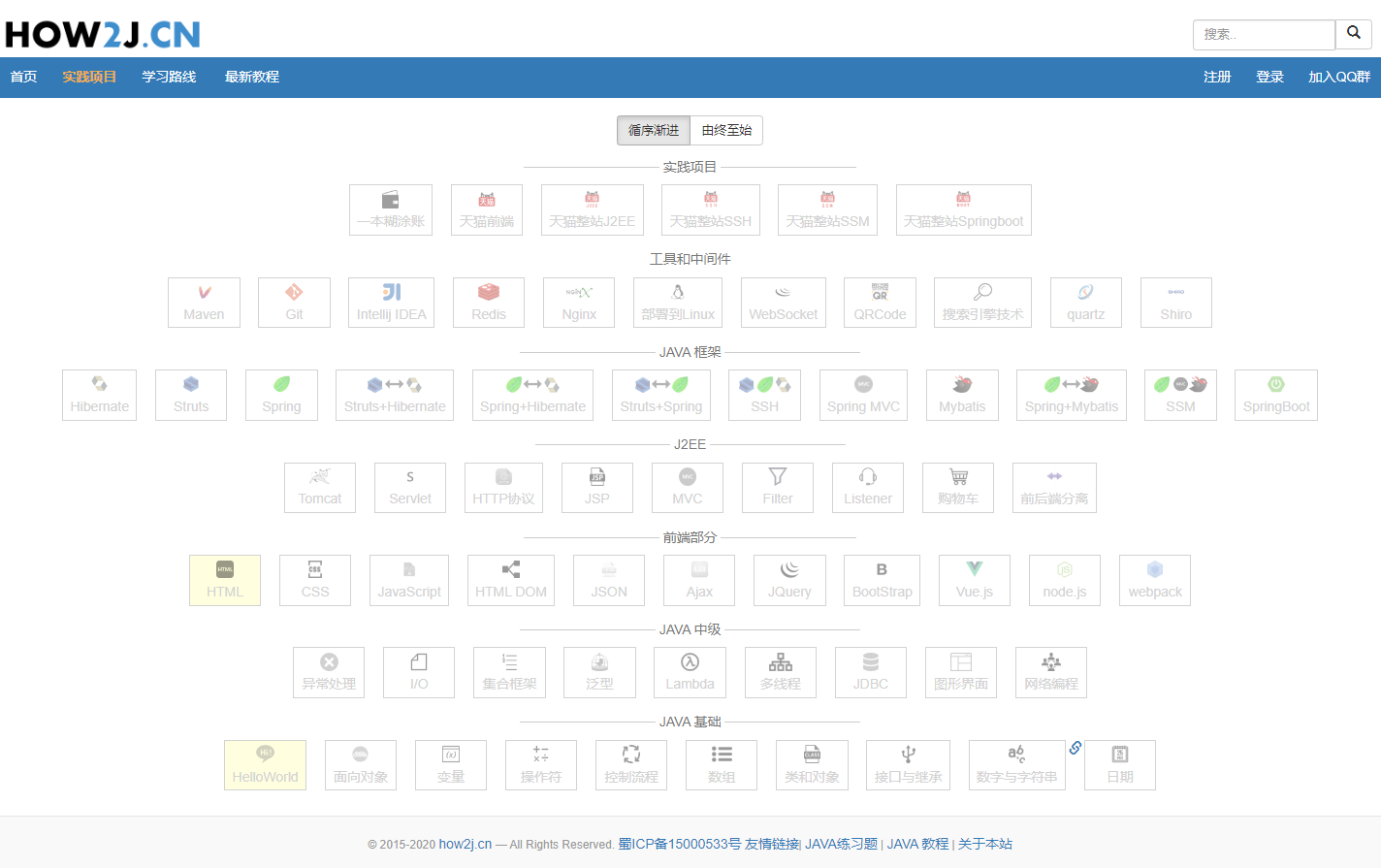
Task: Open the WebSocket tile
Action: click(x=784, y=303)
